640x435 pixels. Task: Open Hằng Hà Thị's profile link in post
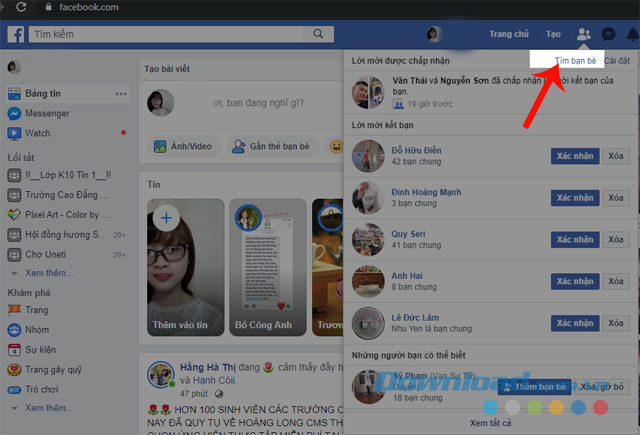(x=208, y=368)
